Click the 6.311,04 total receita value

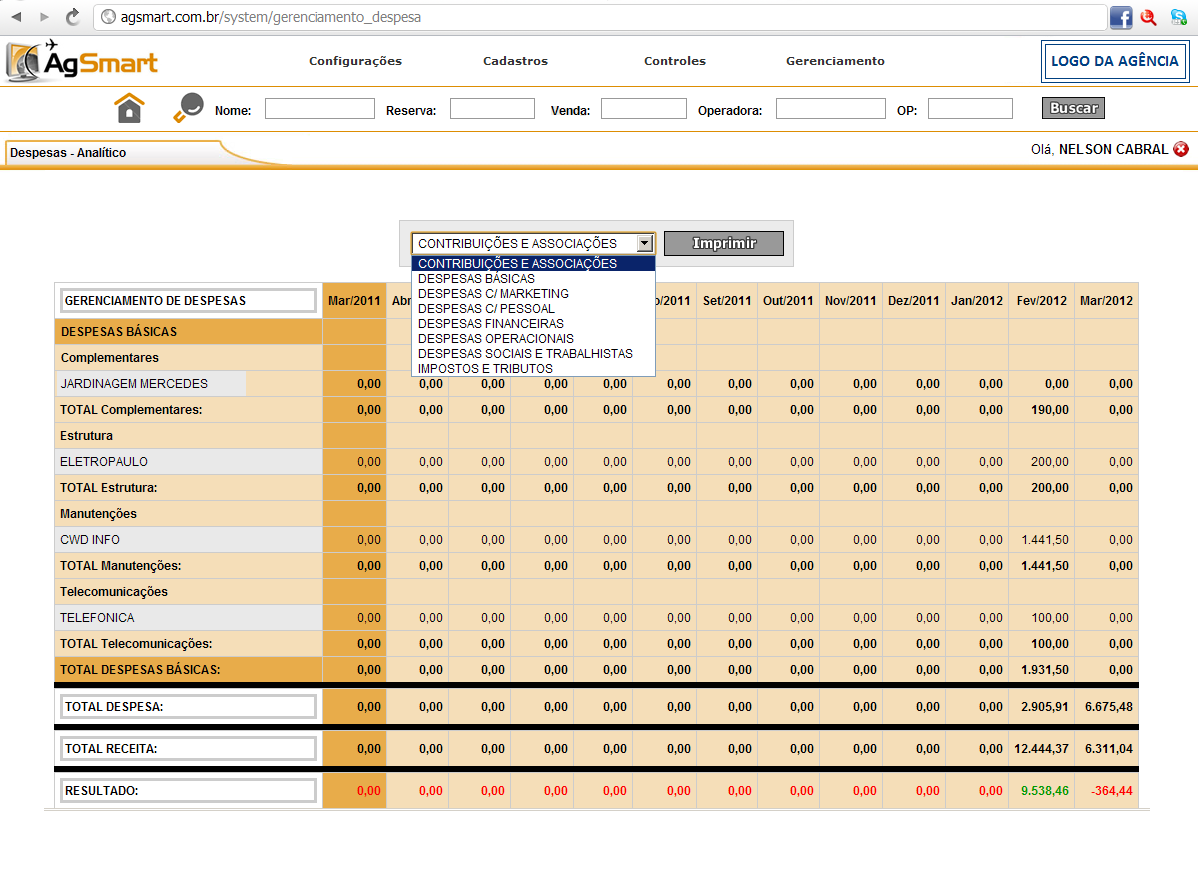coord(1109,749)
